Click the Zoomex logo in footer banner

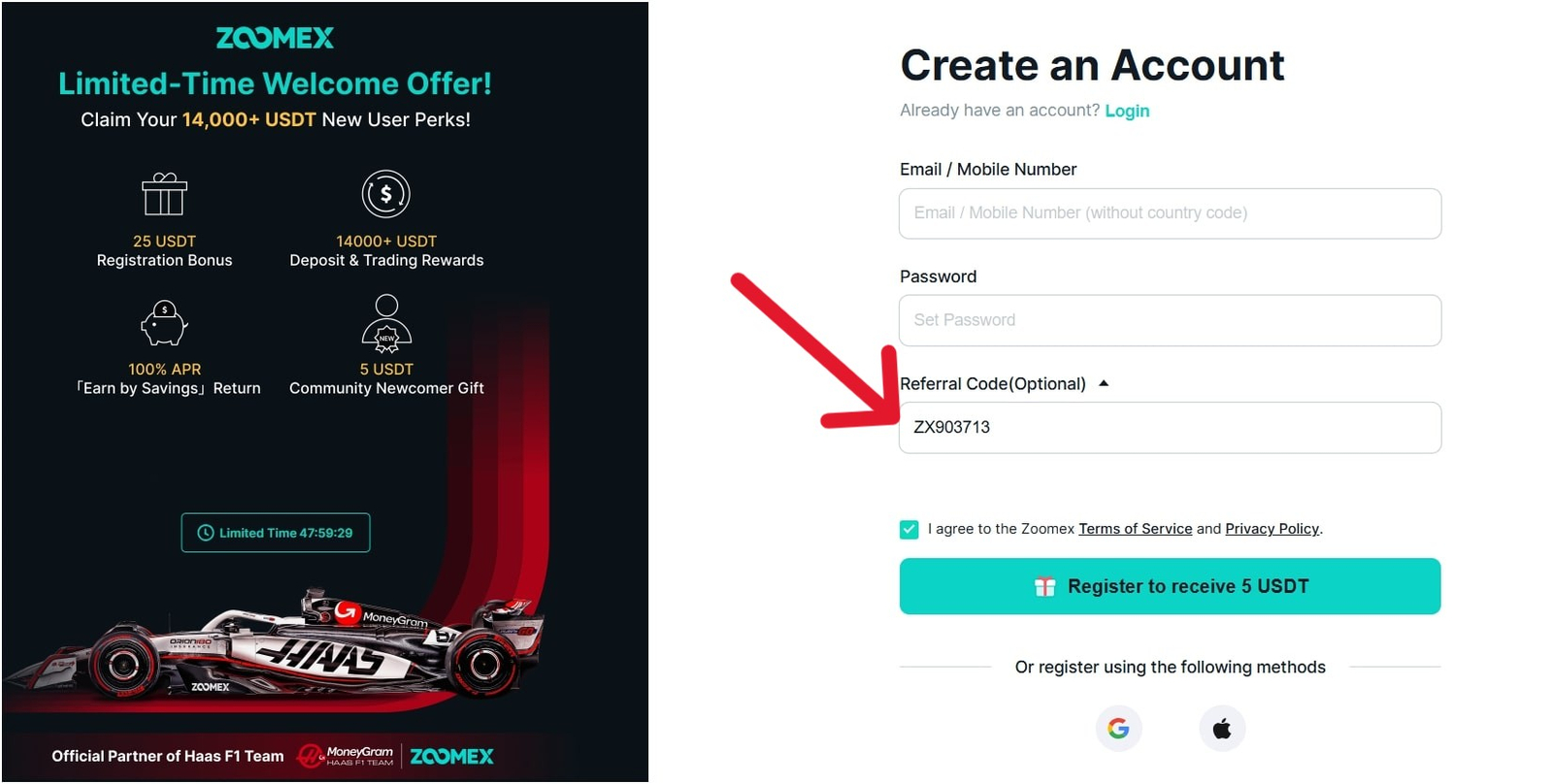451,756
